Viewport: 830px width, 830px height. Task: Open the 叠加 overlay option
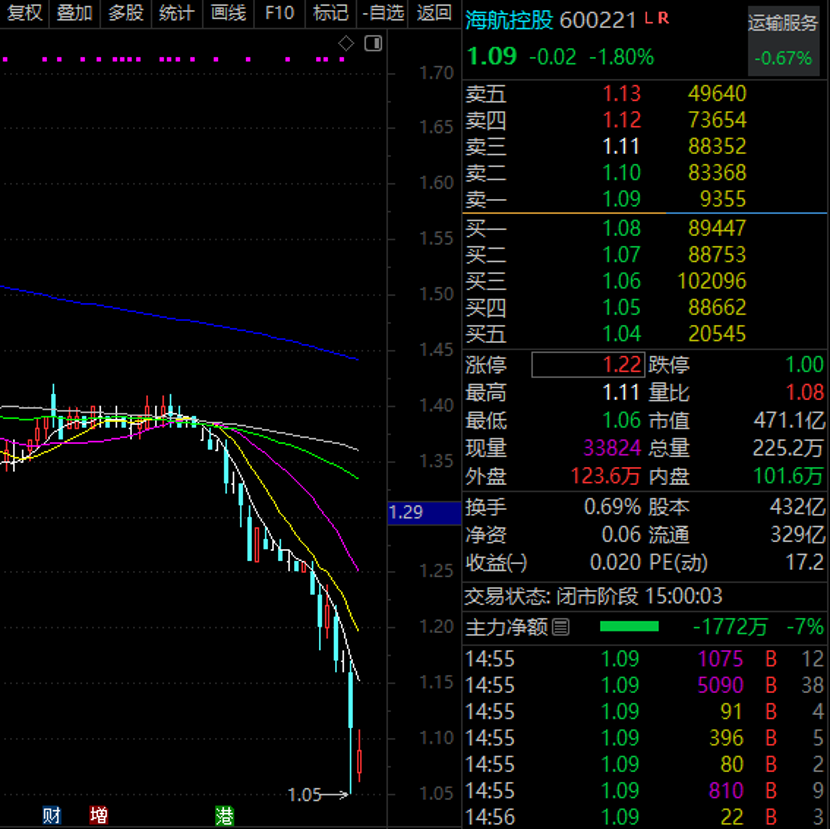(x=75, y=13)
